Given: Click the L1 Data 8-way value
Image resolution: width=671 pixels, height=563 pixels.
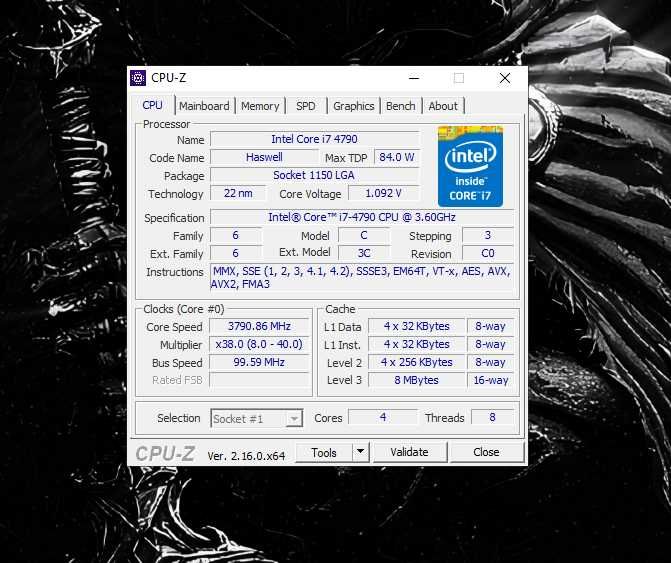Looking at the screenshot, I should (x=490, y=326).
